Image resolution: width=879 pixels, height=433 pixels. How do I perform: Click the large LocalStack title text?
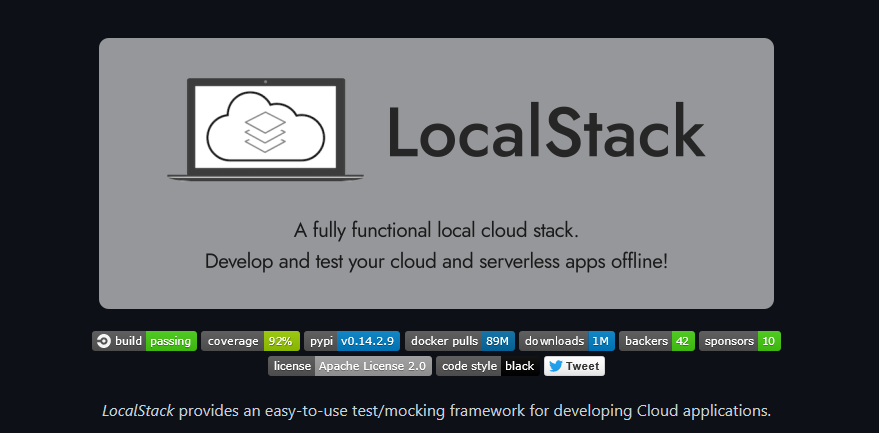pos(545,130)
